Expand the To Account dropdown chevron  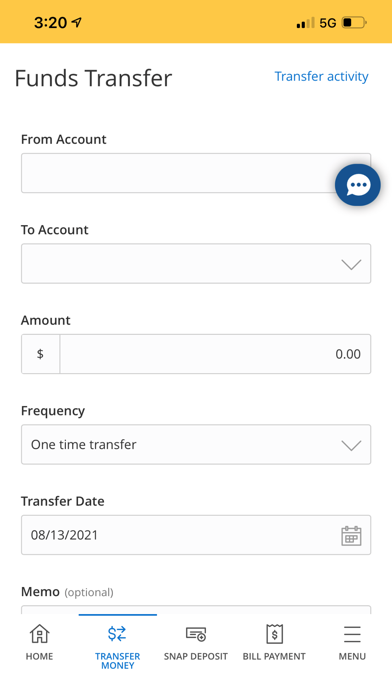coord(351,265)
